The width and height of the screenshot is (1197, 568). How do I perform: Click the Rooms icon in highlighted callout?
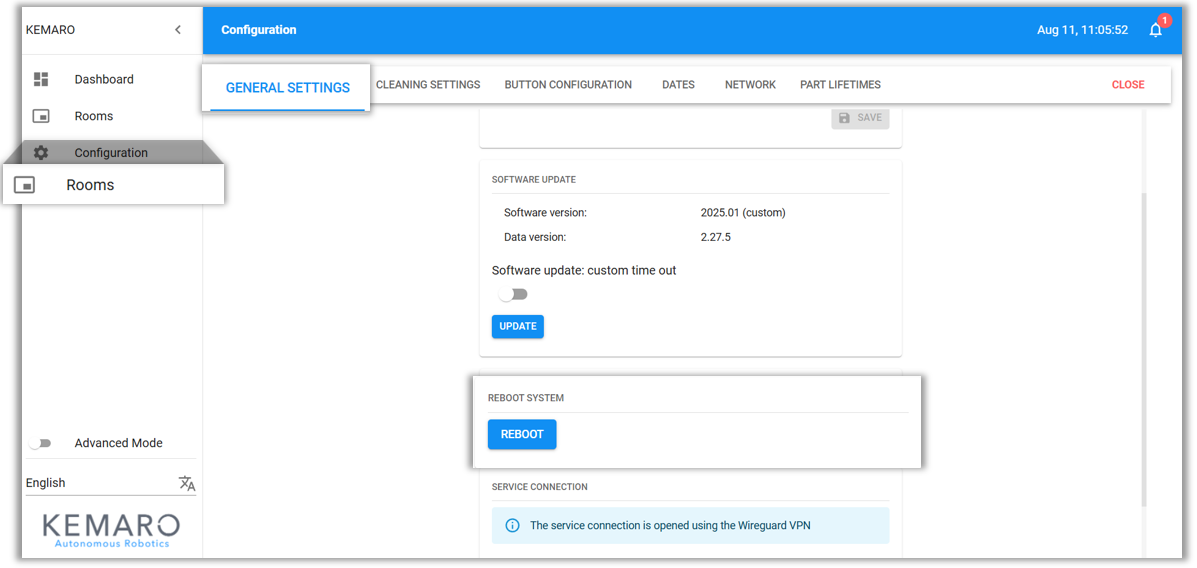pos(25,185)
